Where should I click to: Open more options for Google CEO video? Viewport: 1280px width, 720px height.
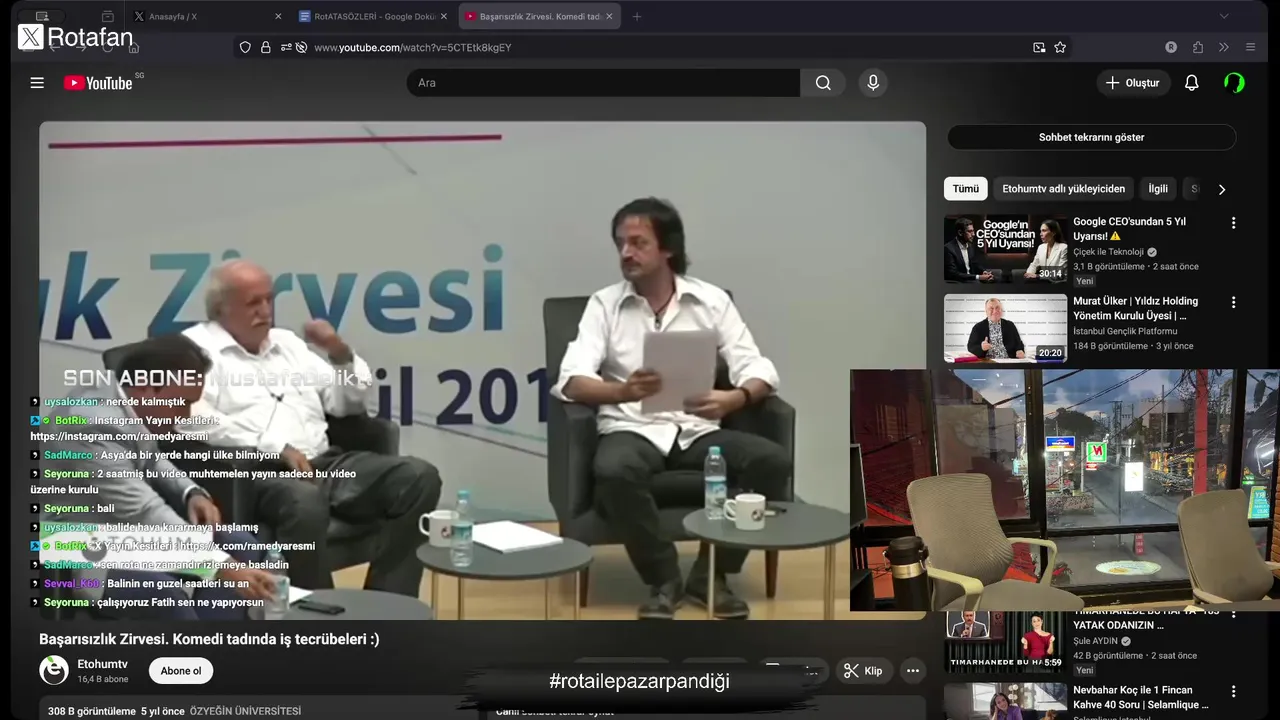[x=1233, y=223]
